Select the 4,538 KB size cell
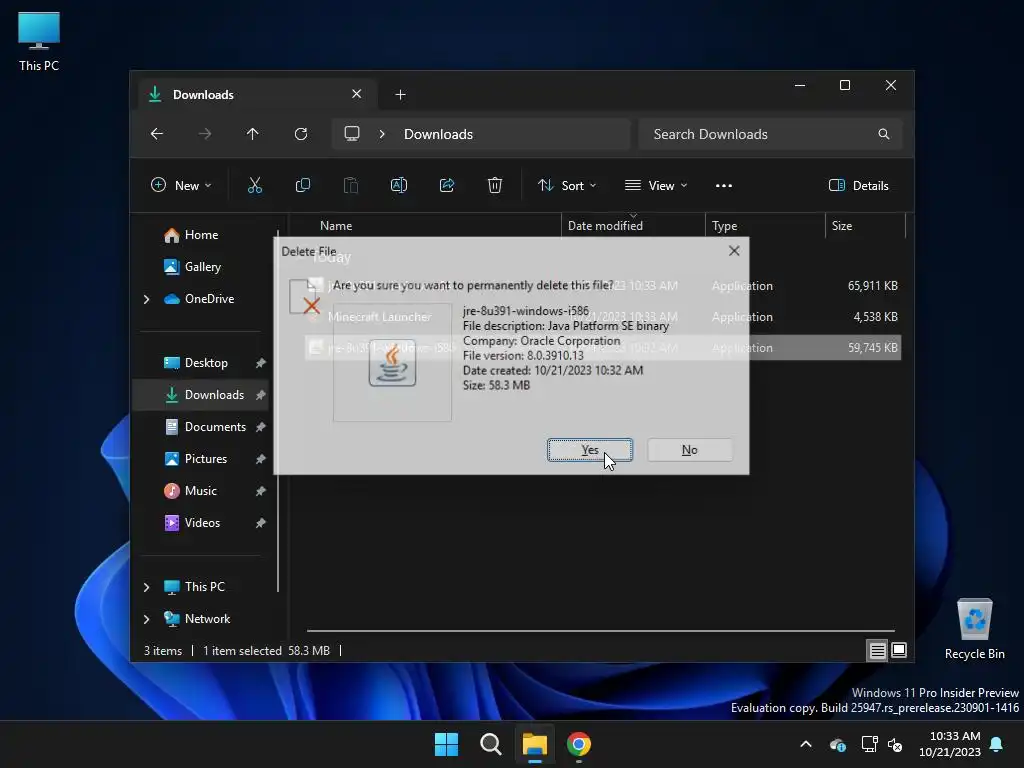Image resolution: width=1024 pixels, height=768 pixels. pos(875,317)
